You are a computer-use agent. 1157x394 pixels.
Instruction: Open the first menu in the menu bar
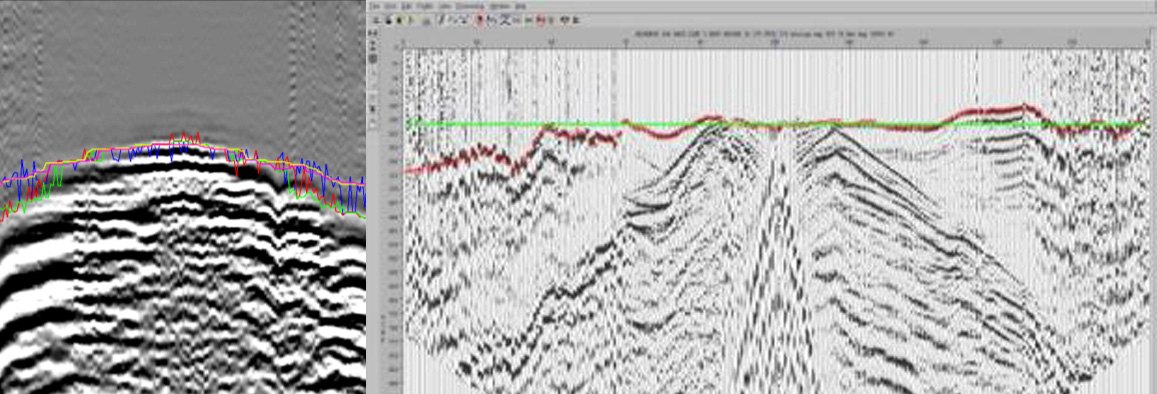(375, 6)
